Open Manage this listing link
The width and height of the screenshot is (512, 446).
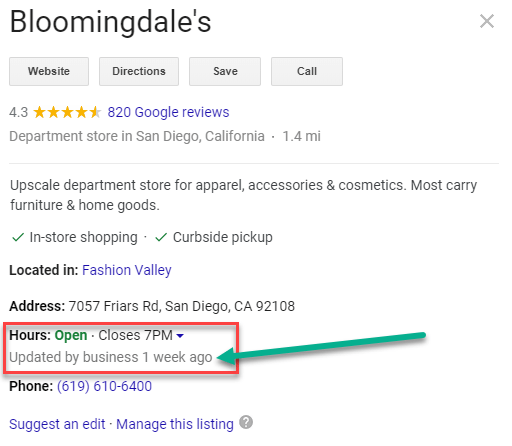175,424
